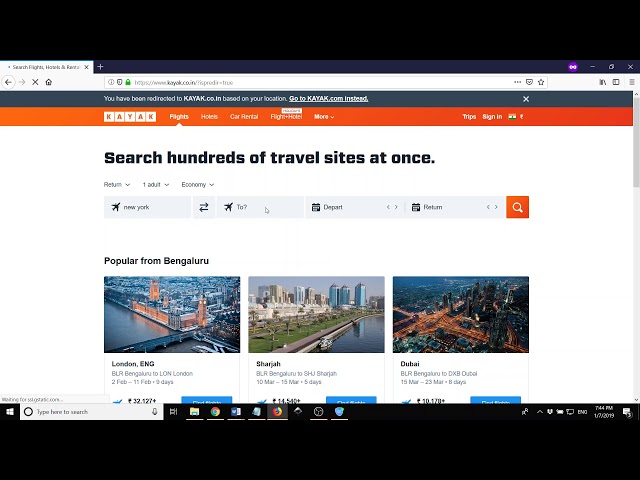This screenshot has height=480, width=640.
Task: Close the redirect notification banner
Action: pyautogui.click(x=526, y=99)
